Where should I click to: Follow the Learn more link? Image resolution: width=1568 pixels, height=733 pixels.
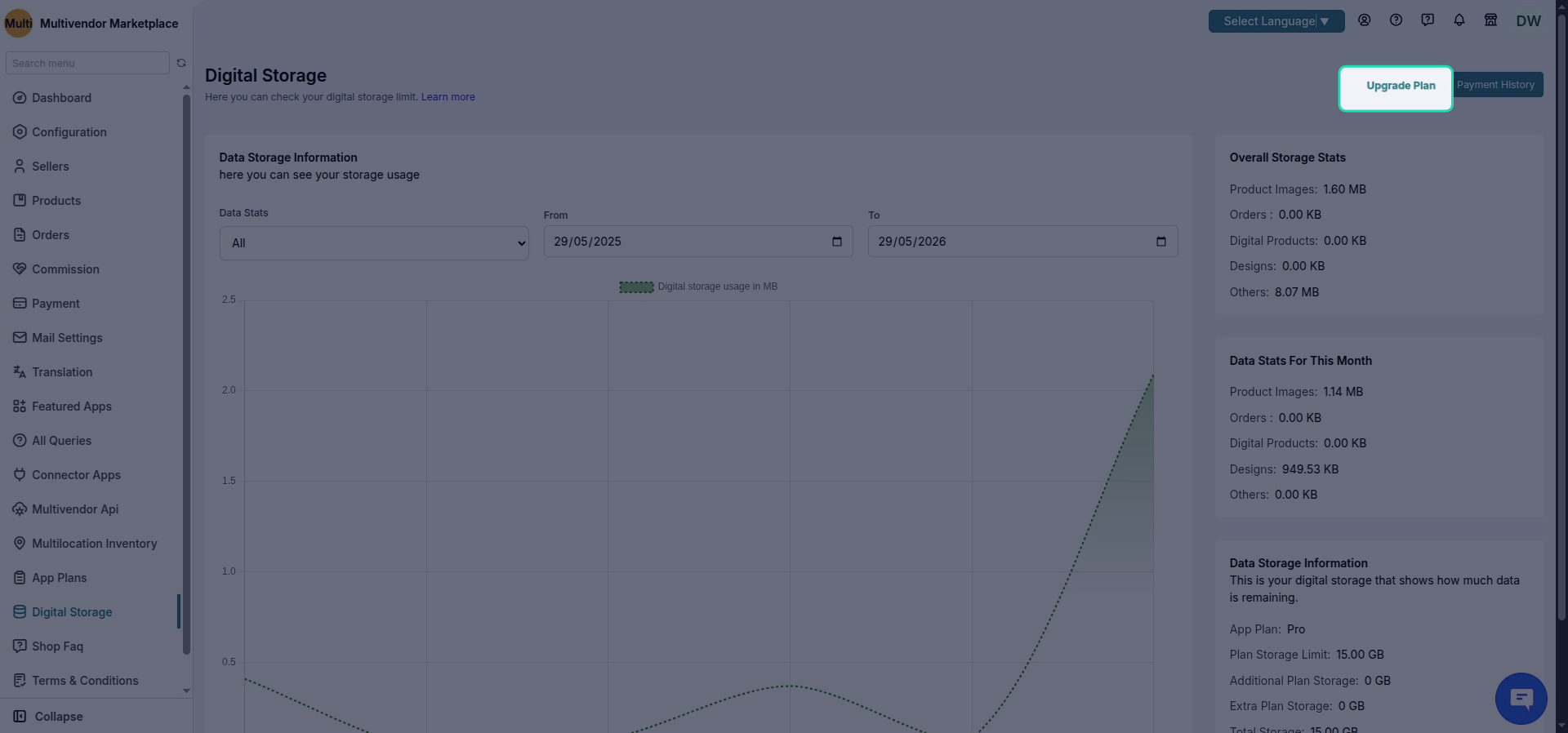448,97
